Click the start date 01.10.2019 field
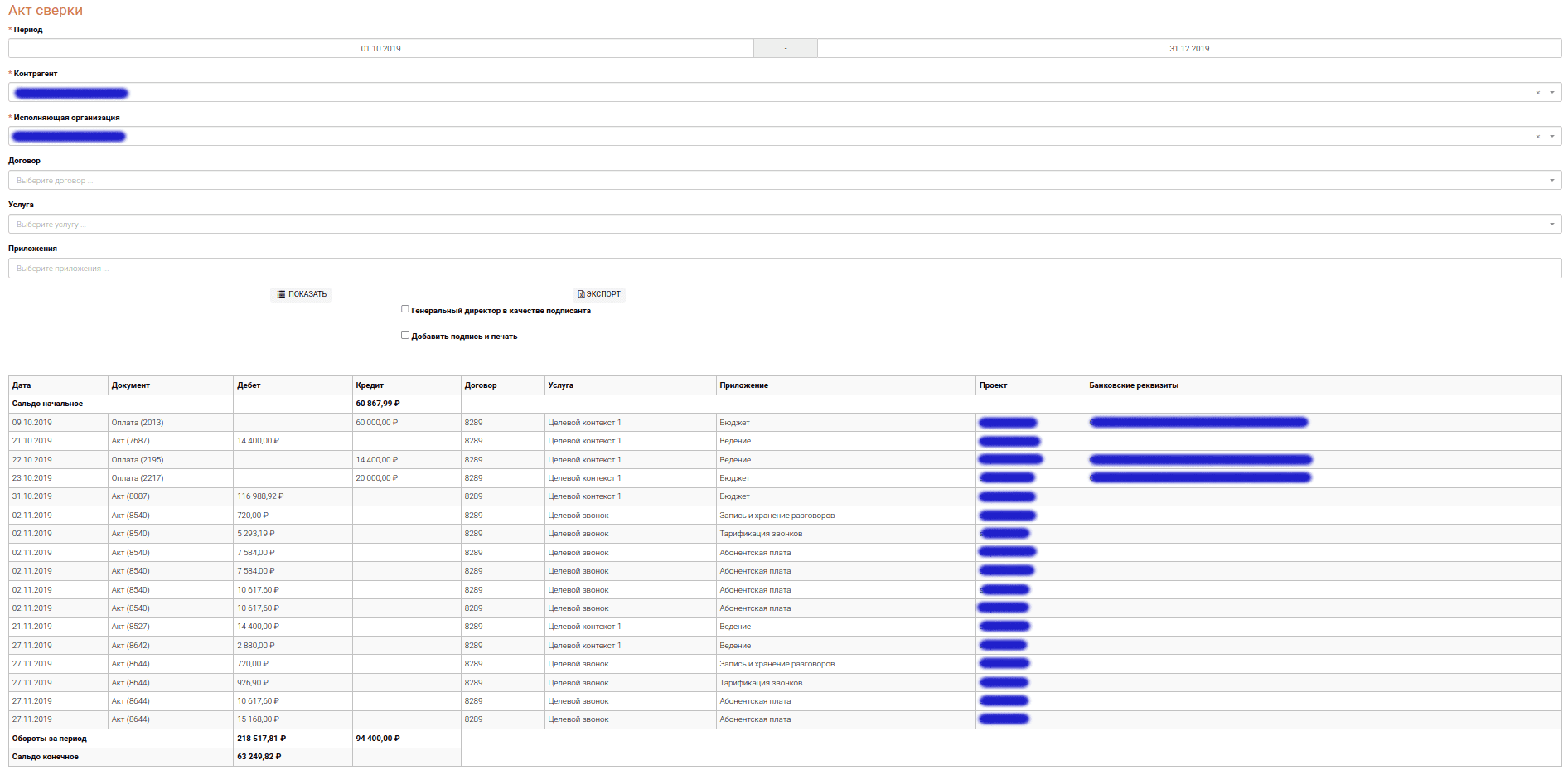The height and width of the screenshot is (770, 1568). pos(380,49)
